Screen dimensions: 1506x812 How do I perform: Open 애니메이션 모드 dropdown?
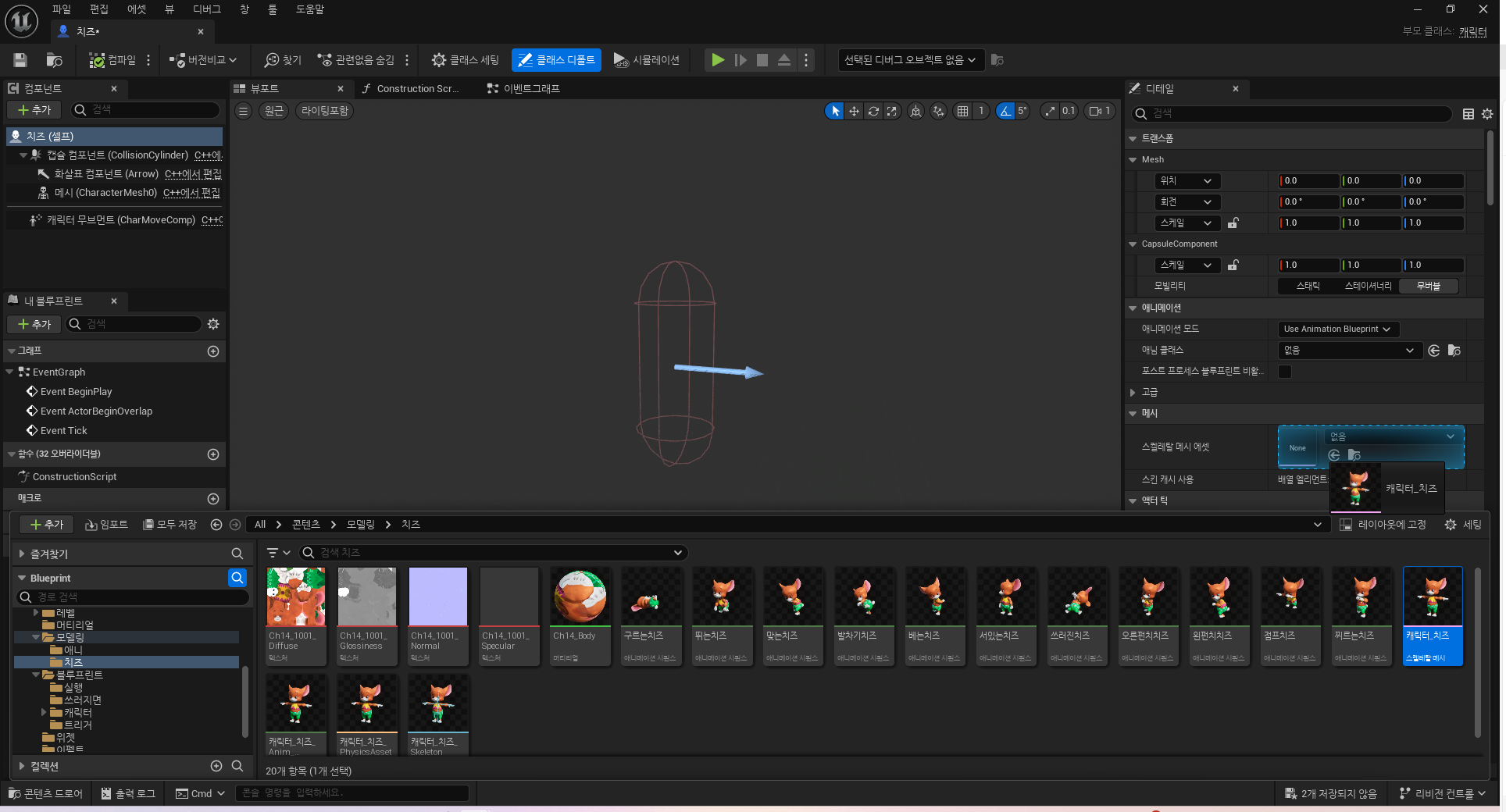pyautogui.click(x=1339, y=329)
